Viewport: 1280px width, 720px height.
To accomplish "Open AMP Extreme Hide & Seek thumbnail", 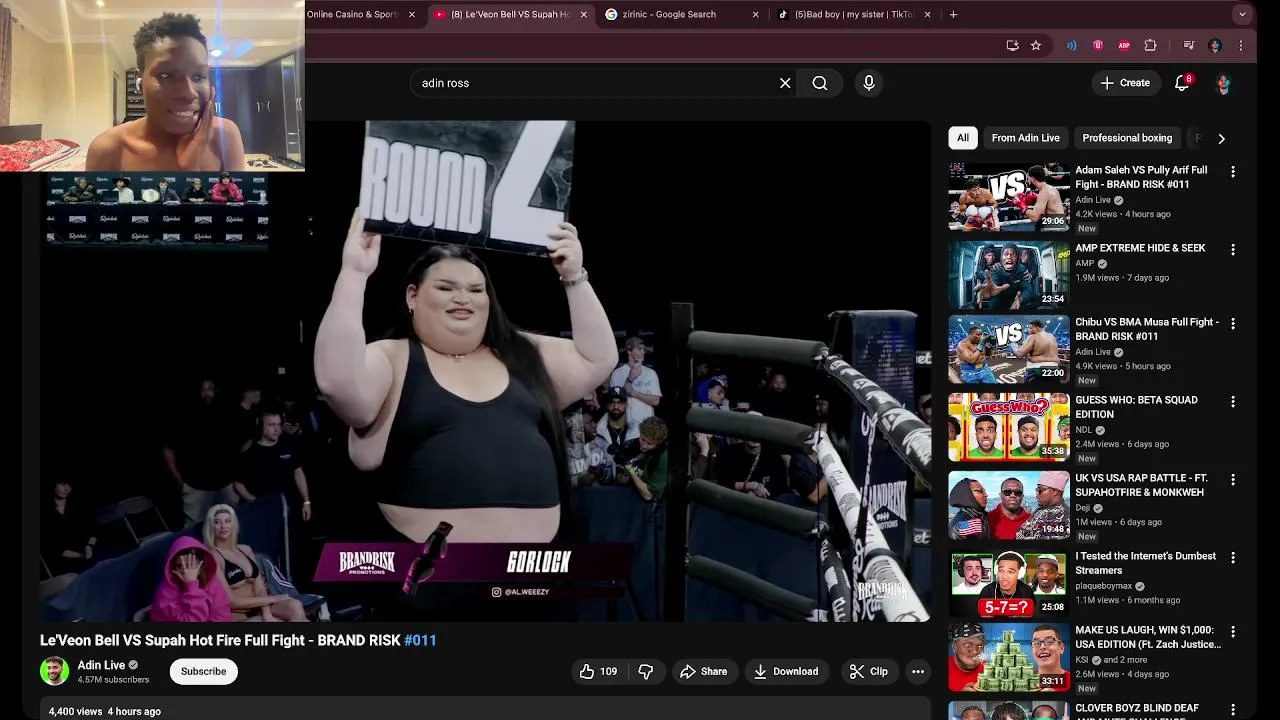I will click(1009, 275).
